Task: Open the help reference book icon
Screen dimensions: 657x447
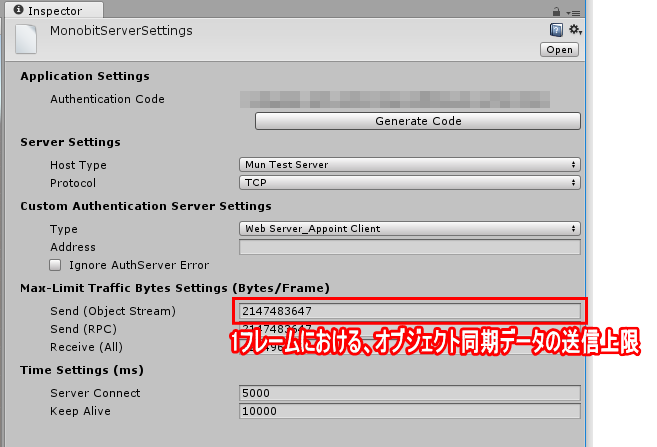Action: point(556,30)
